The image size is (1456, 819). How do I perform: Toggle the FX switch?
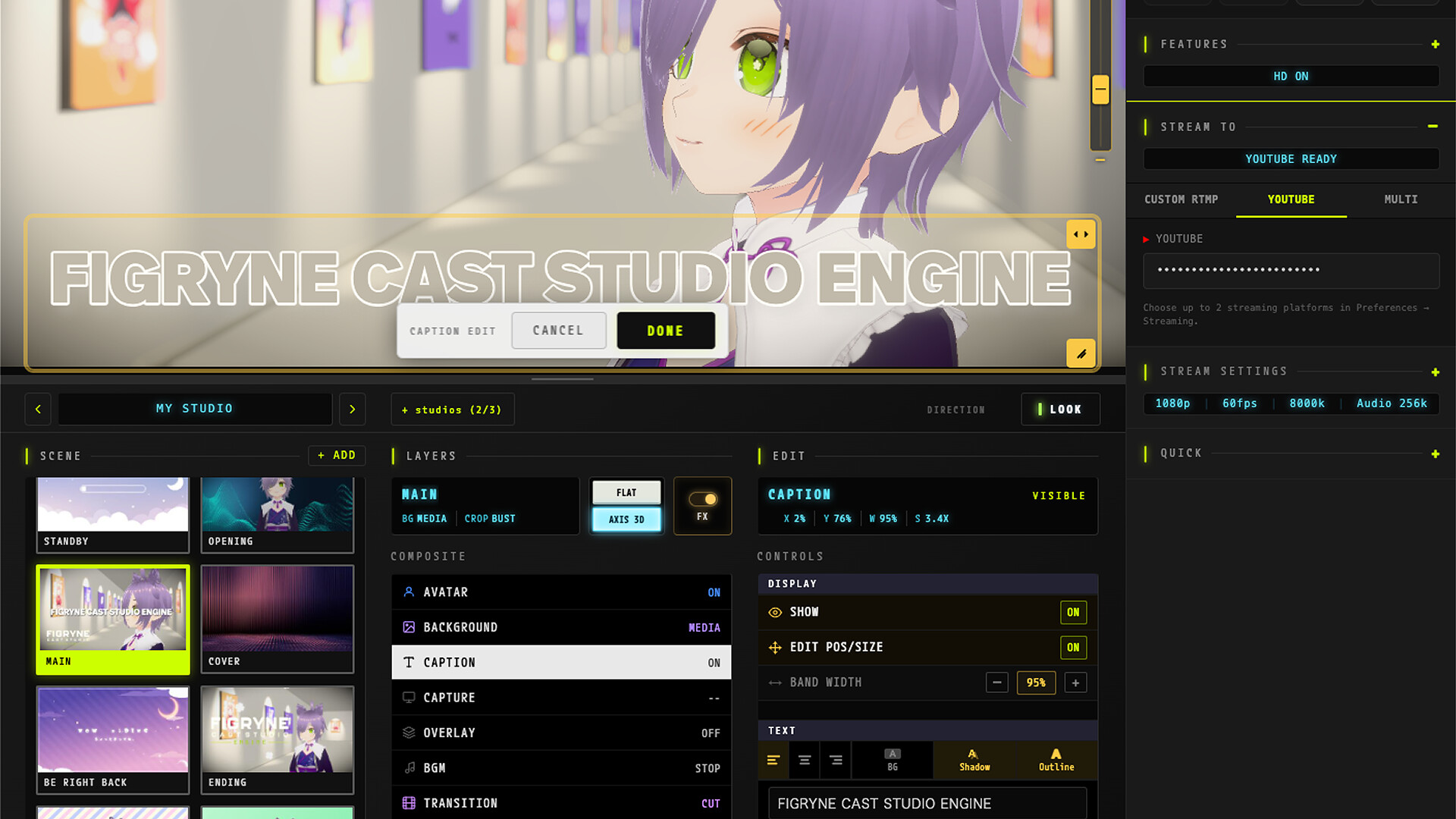pyautogui.click(x=702, y=499)
